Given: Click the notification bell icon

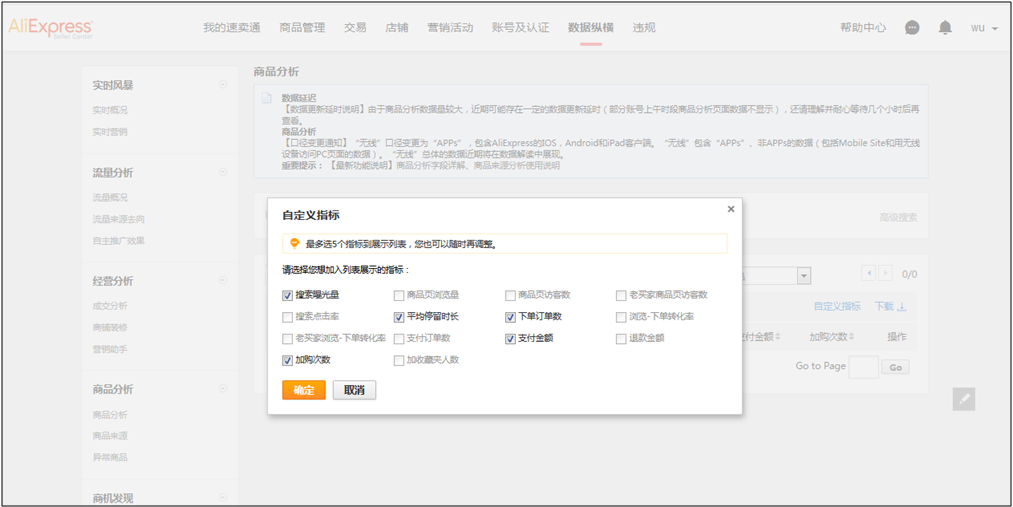Looking at the screenshot, I should click(945, 28).
